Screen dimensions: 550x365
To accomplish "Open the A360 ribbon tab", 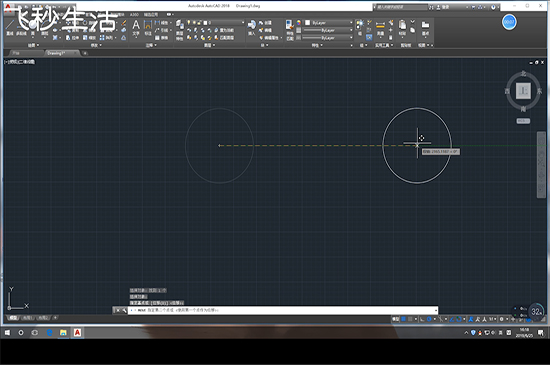I will coord(134,15).
